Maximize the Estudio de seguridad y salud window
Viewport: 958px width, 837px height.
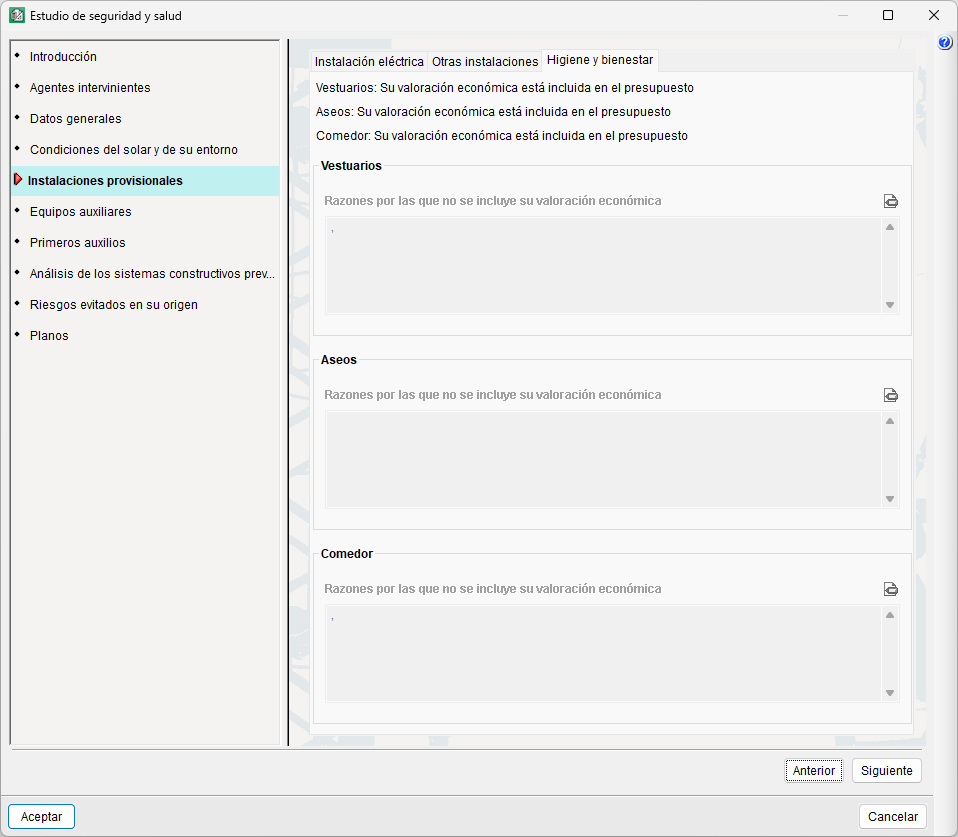888,15
